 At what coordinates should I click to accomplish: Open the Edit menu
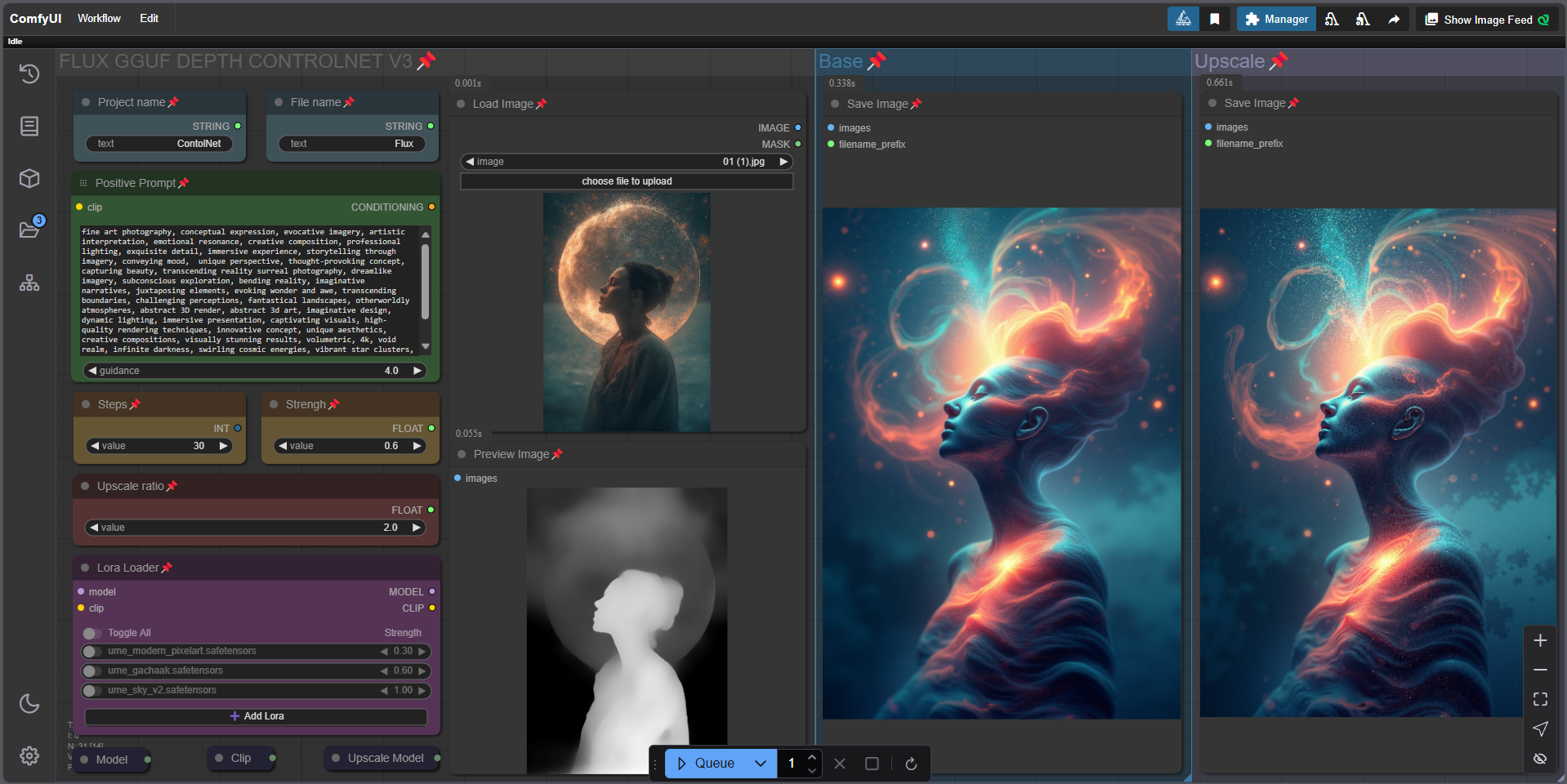149,18
